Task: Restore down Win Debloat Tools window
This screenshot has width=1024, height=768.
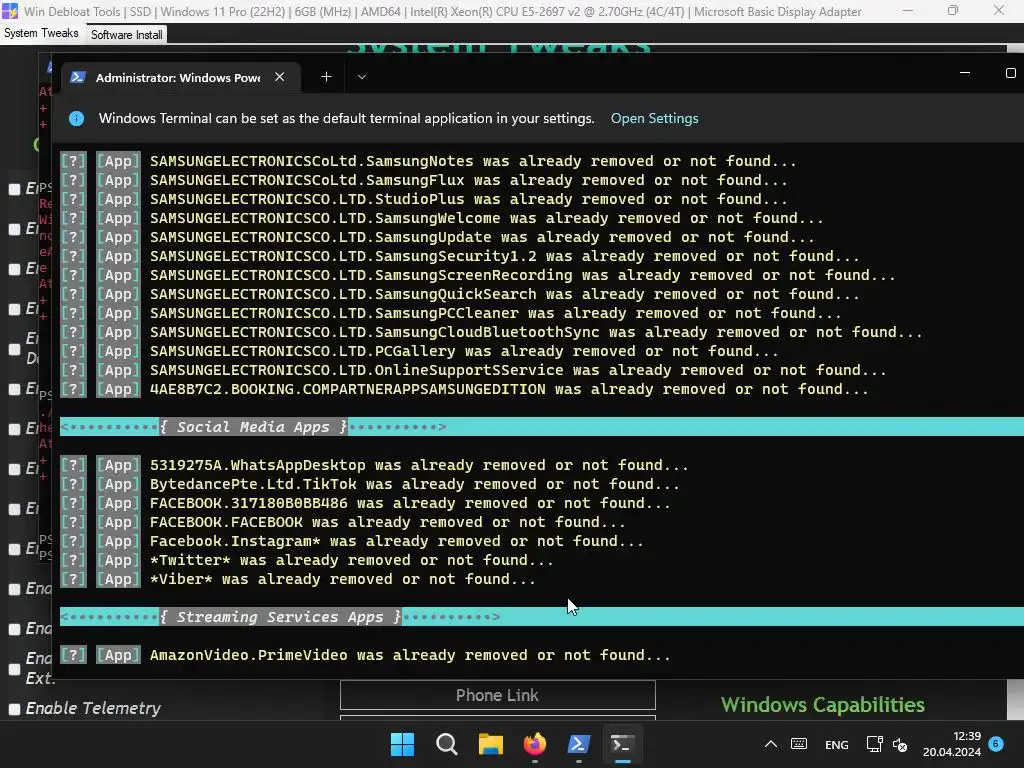Action: [x=953, y=10]
